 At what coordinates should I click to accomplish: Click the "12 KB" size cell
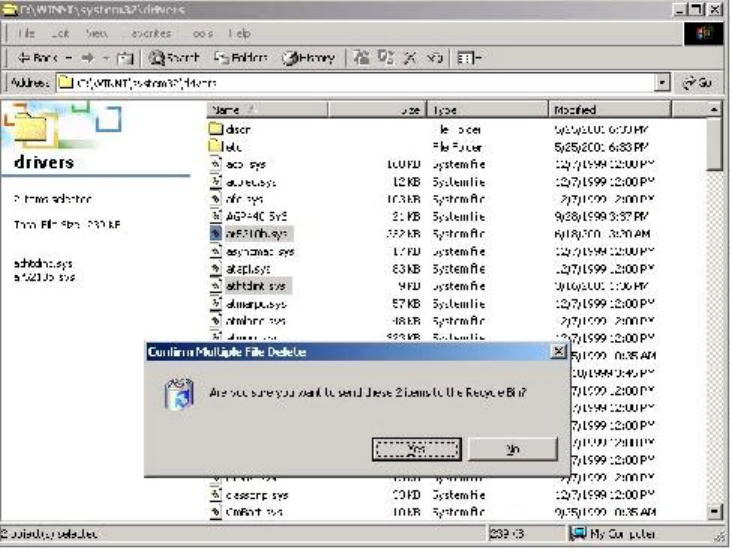tap(406, 182)
